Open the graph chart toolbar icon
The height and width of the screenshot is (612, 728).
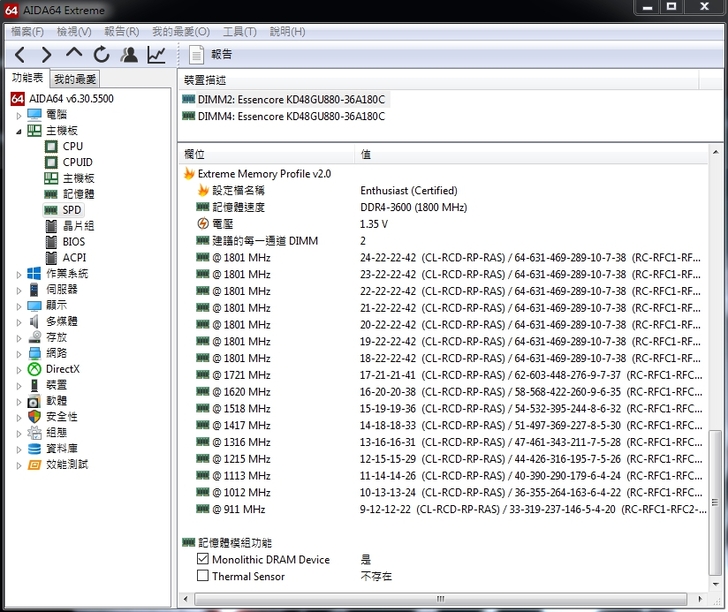[x=156, y=55]
